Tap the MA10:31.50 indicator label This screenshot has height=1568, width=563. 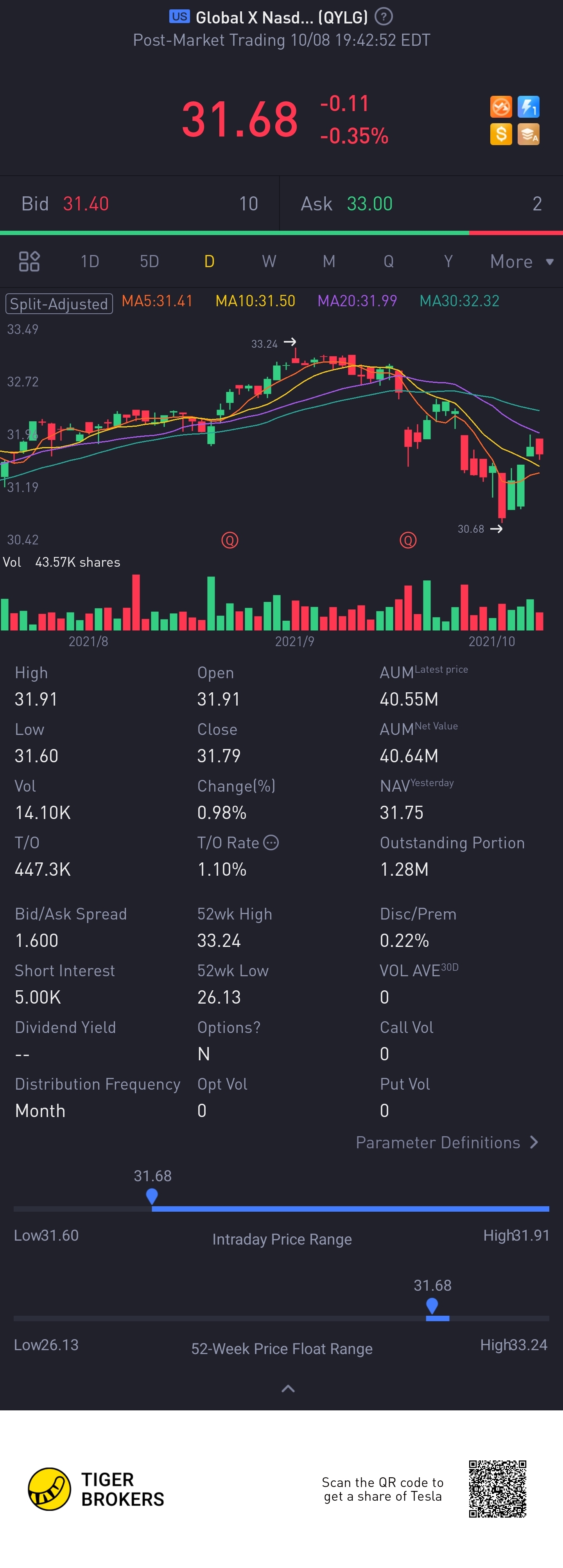[255, 301]
